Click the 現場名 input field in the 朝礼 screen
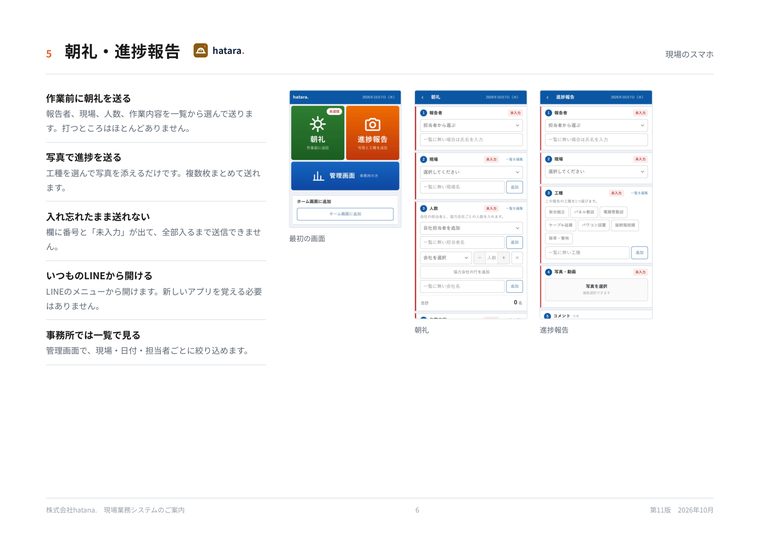The height and width of the screenshot is (537, 760). (x=462, y=187)
